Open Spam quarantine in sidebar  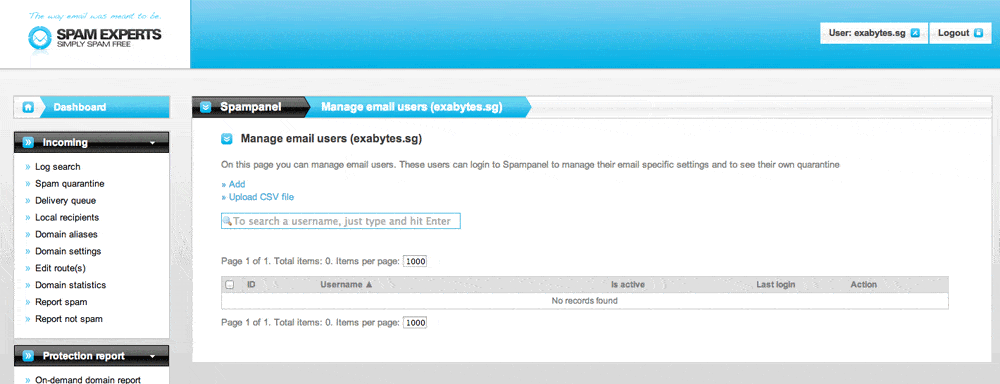point(70,184)
